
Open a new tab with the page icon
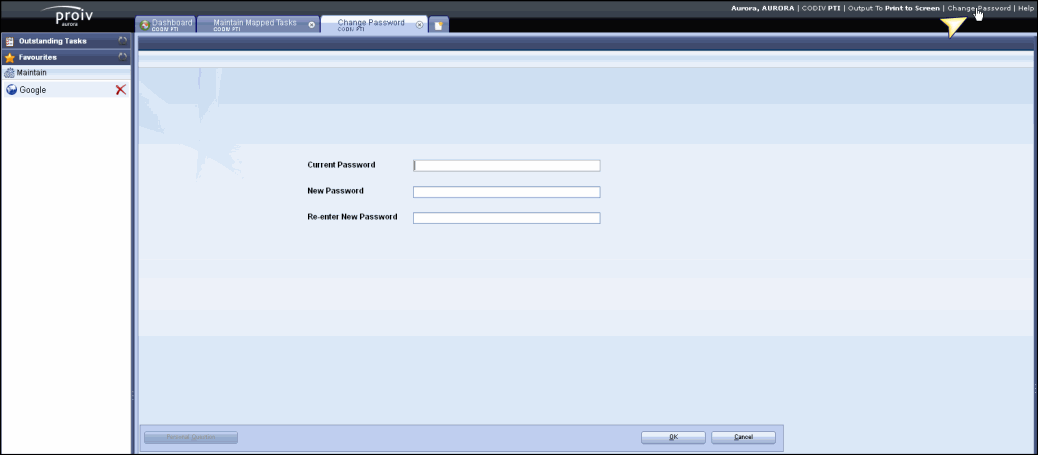[438, 25]
